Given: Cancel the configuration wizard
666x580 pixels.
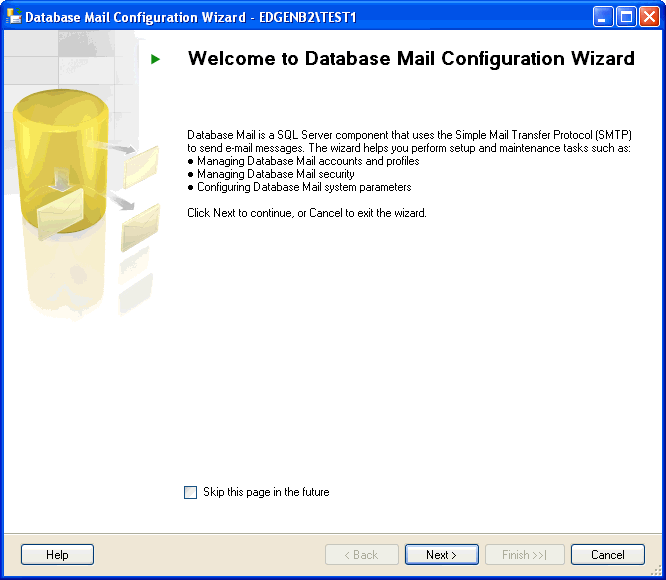Looking at the screenshot, I should [x=607, y=555].
